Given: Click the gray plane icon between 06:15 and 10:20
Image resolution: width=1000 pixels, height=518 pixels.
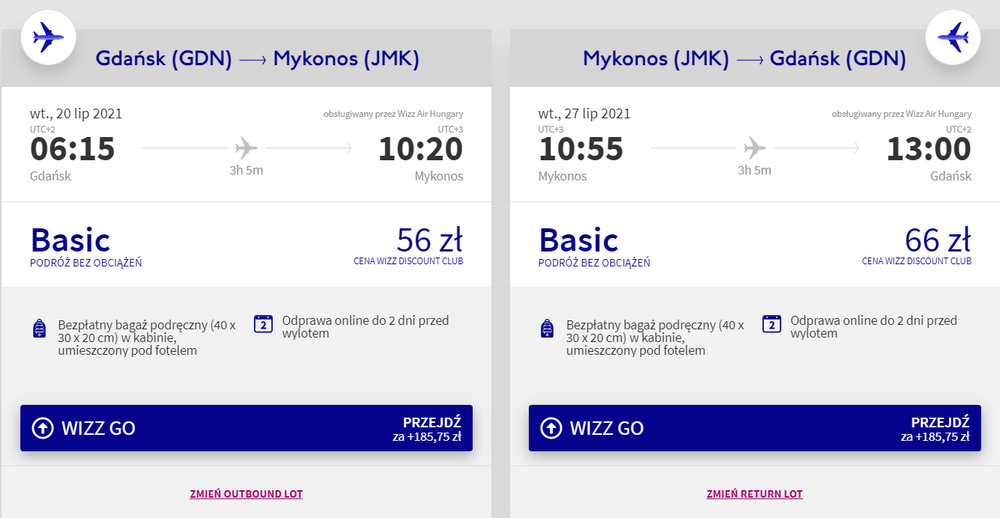Looking at the screenshot, I should tap(246, 149).
